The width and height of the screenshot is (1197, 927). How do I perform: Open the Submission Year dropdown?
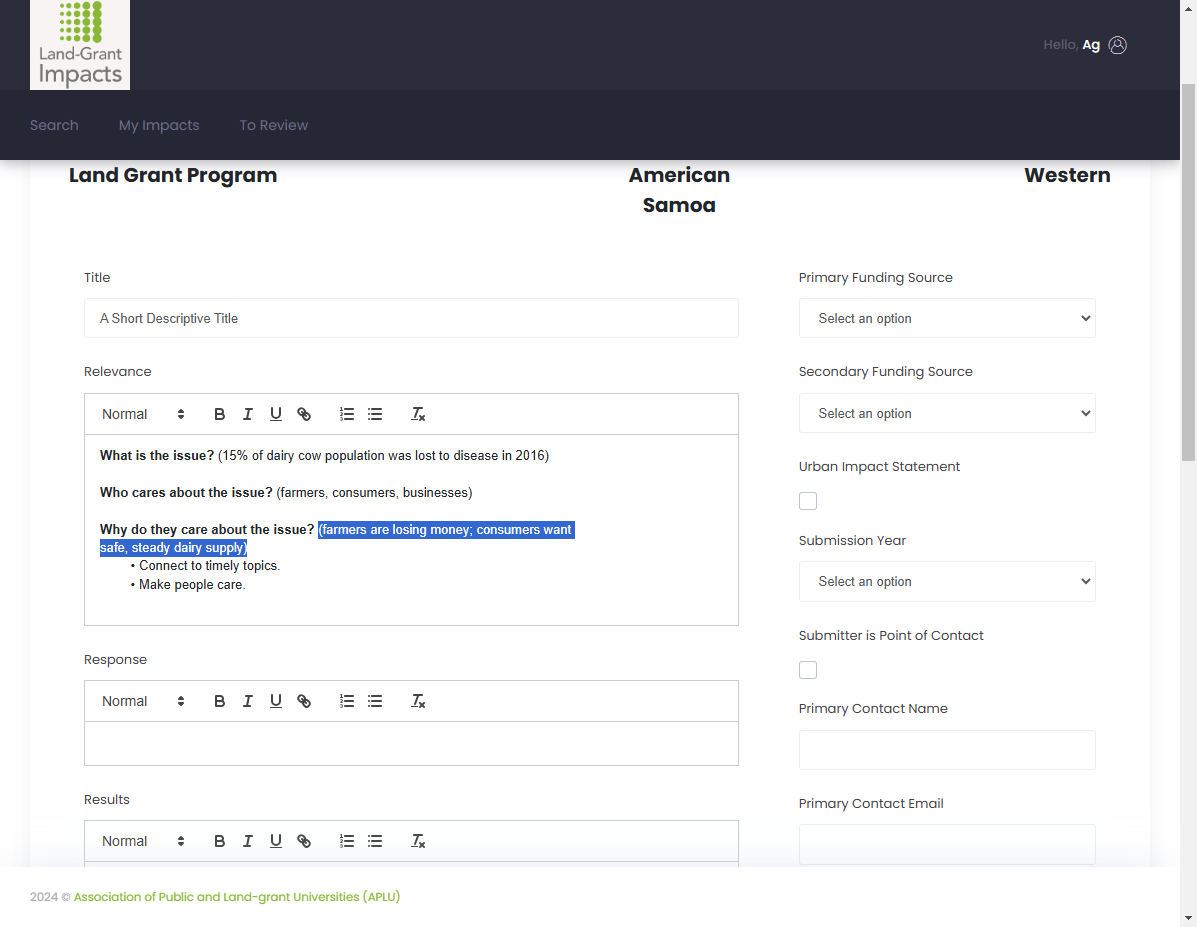click(x=947, y=581)
